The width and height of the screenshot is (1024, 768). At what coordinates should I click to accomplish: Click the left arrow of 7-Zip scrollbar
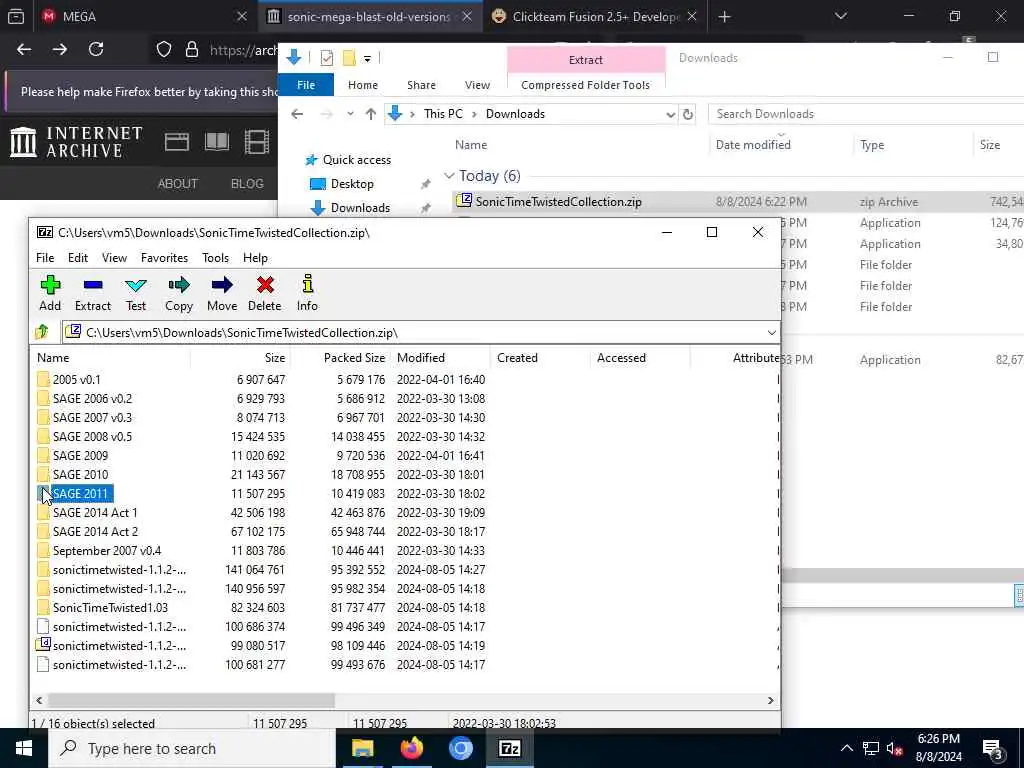[39, 700]
